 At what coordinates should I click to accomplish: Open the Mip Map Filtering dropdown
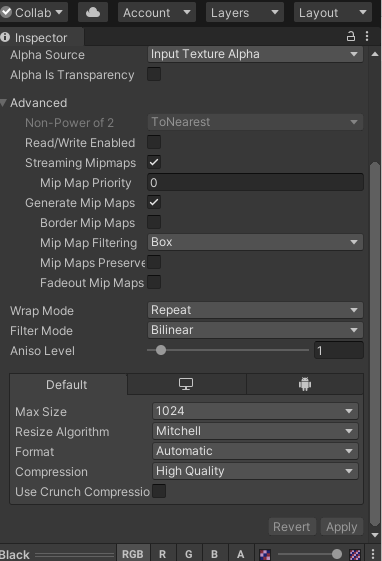tap(255, 242)
